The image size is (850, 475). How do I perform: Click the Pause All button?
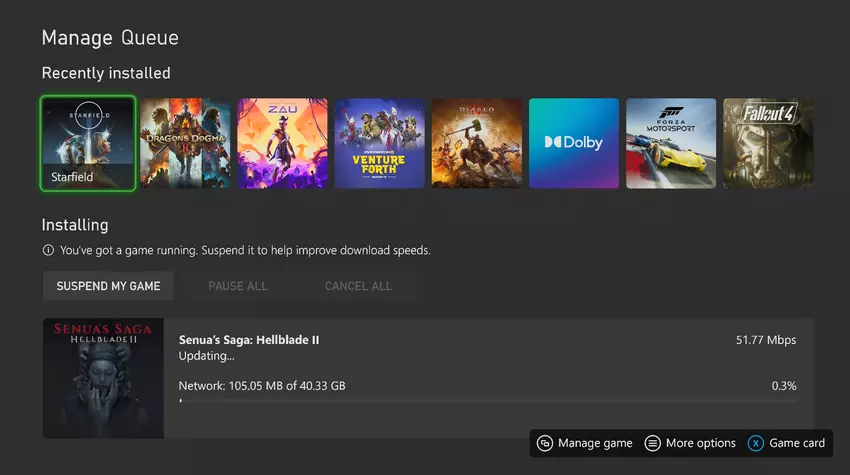point(238,286)
